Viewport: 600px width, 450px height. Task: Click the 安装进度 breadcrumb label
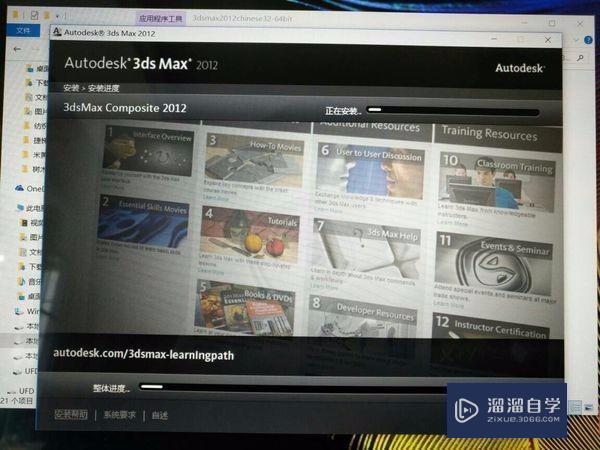(103, 88)
